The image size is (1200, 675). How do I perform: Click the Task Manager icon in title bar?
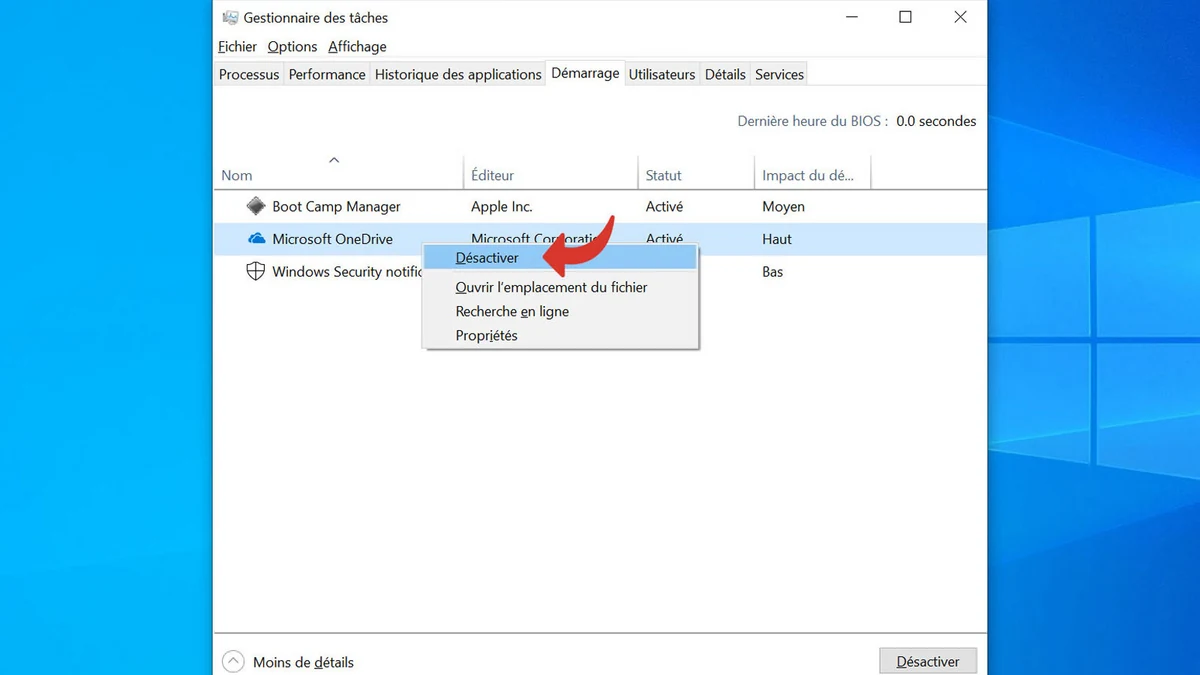click(231, 17)
